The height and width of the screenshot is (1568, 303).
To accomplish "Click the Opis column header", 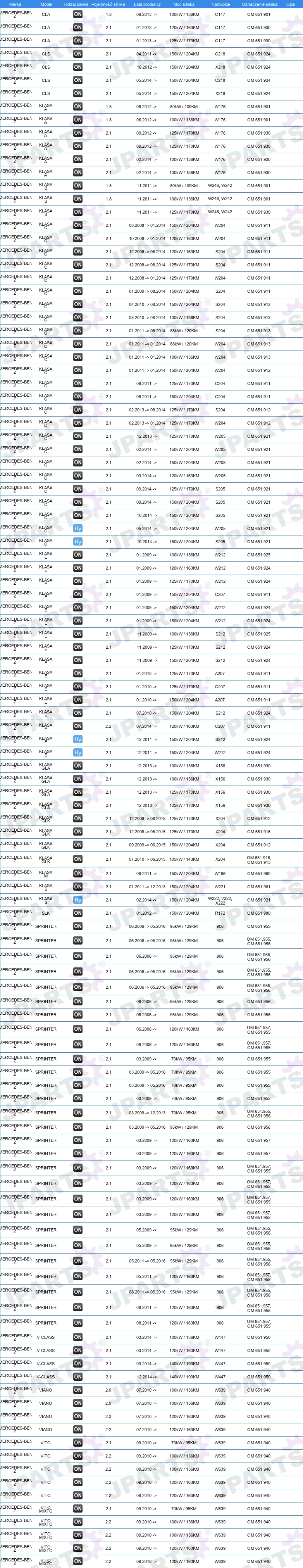I will coord(291,4).
